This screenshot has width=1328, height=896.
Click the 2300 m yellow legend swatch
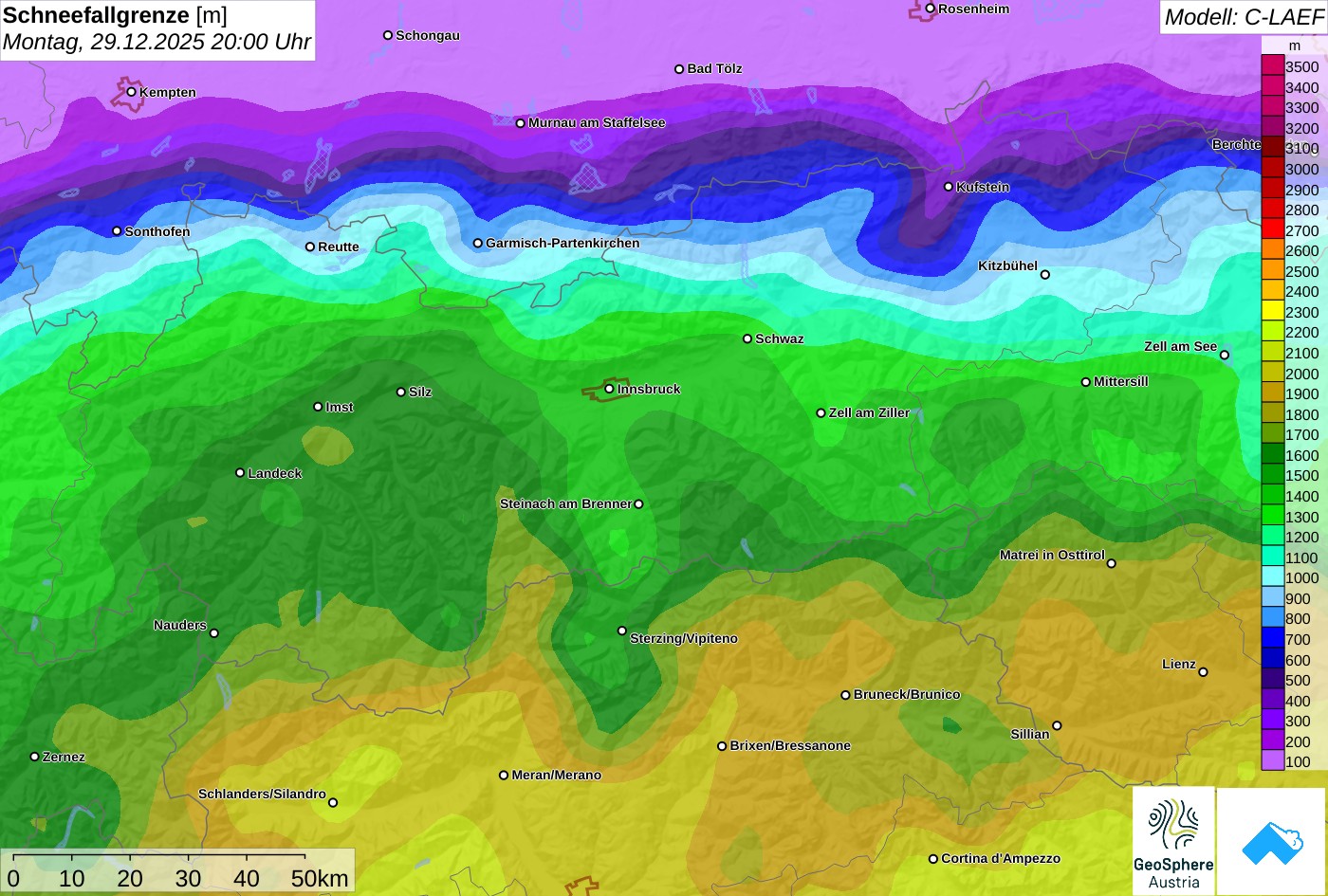point(1272,312)
